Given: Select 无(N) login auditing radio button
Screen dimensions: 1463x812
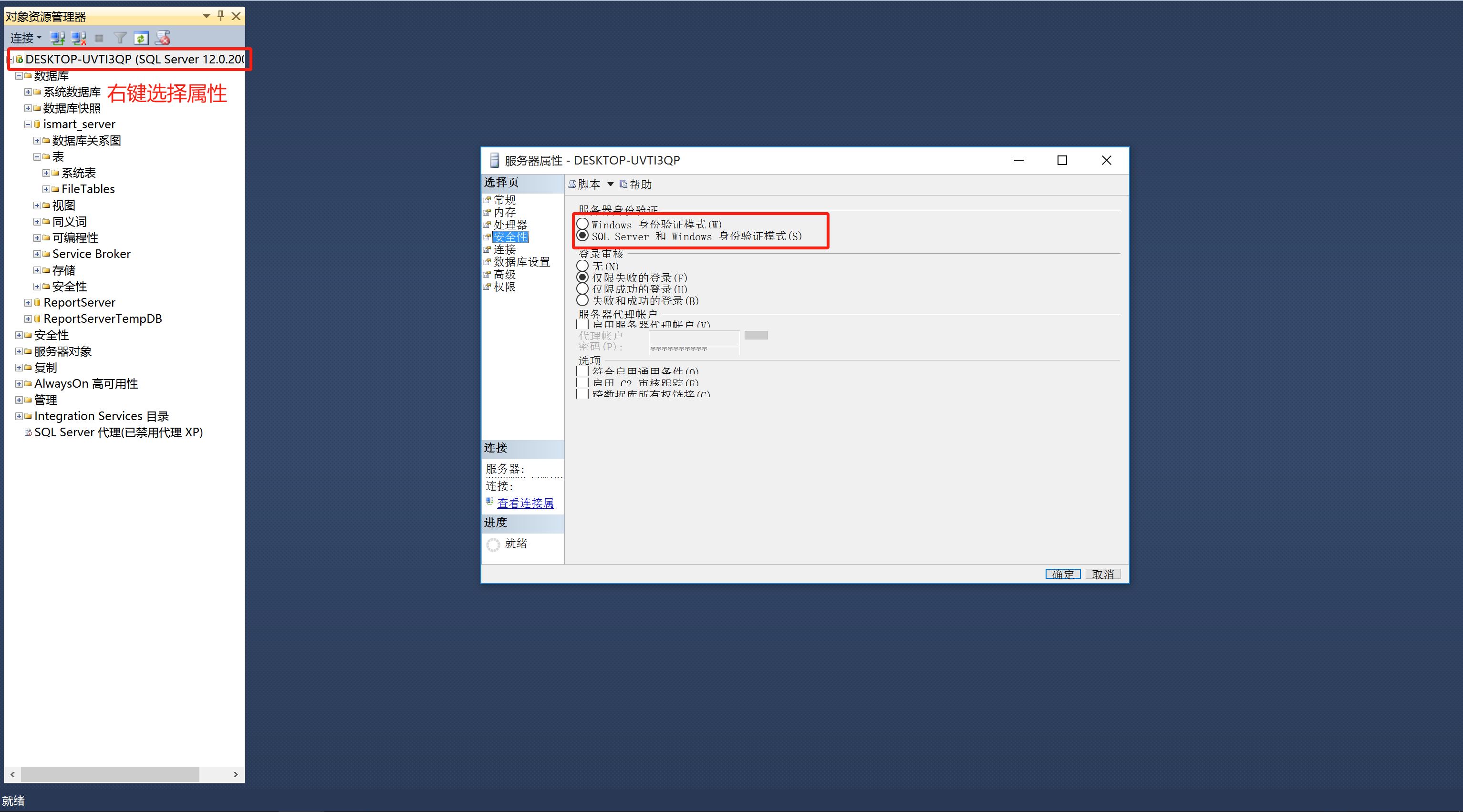Looking at the screenshot, I should [583, 266].
